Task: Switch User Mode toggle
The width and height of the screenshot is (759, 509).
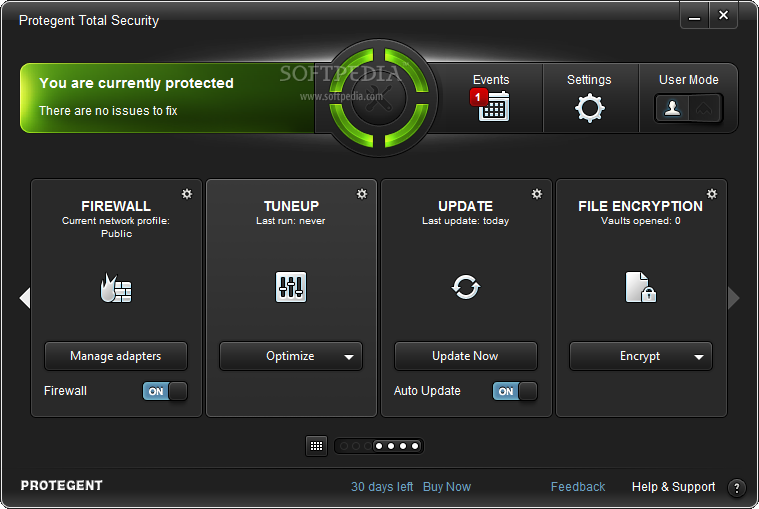Action: point(688,108)
